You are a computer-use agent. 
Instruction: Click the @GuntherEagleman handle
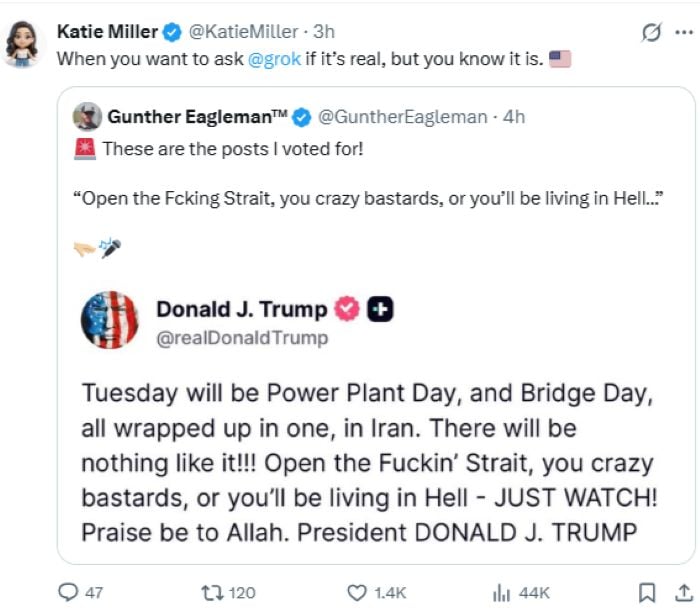404,117
